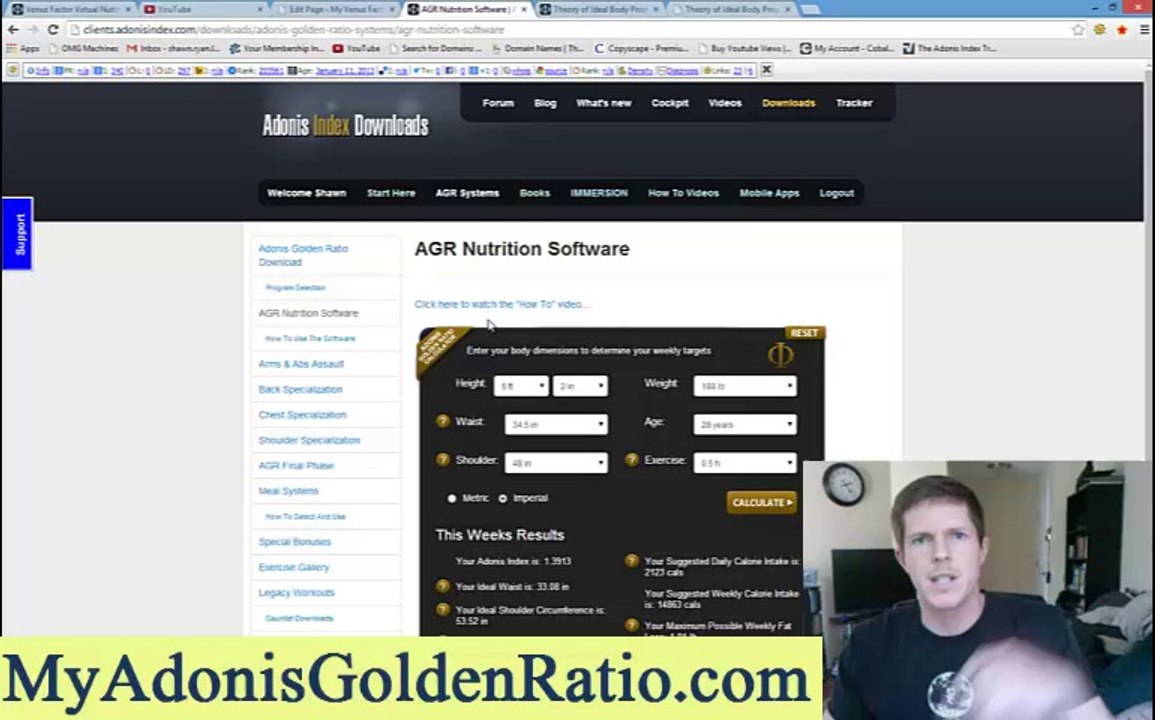Screen dimensions: 1155x720
Task: Open the Special Bonuses sidebar link
Action: tap(294, 542)
